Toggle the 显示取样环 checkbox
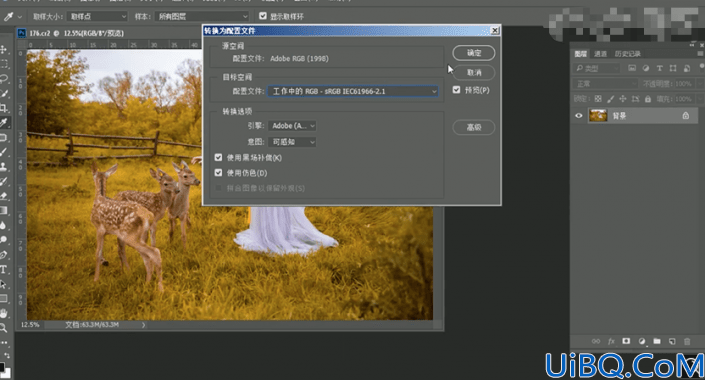705x380 pixels. click(x=263, y=16)
